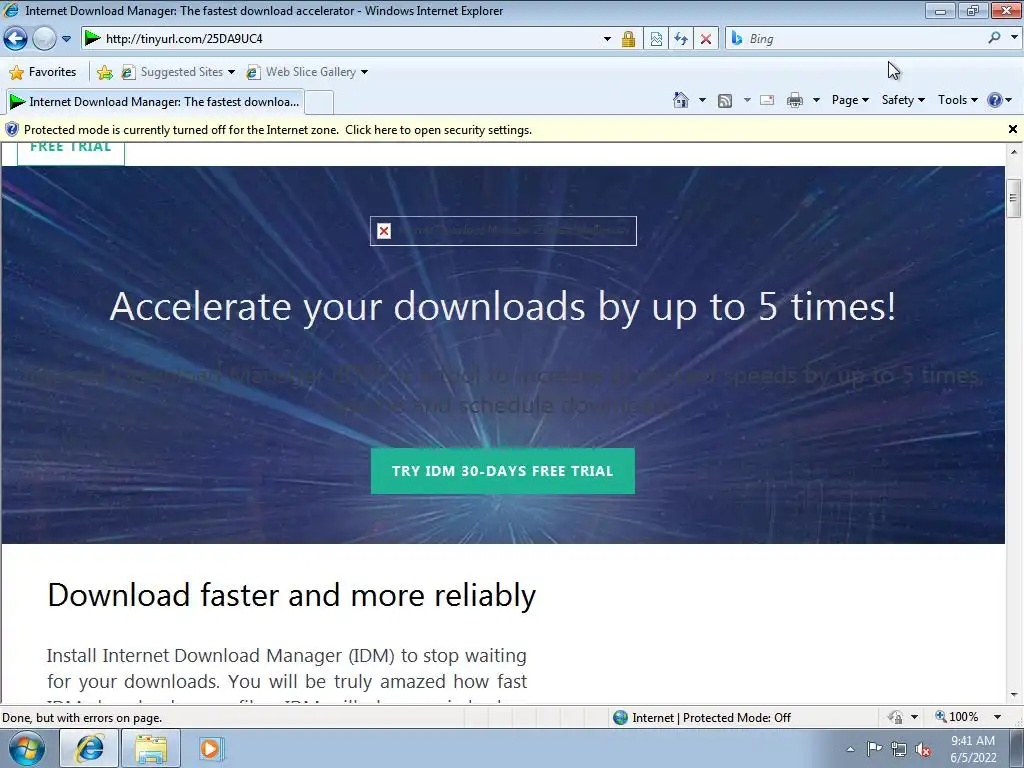Open the Page menu
1024x768 pixels.
click(850, 100)
